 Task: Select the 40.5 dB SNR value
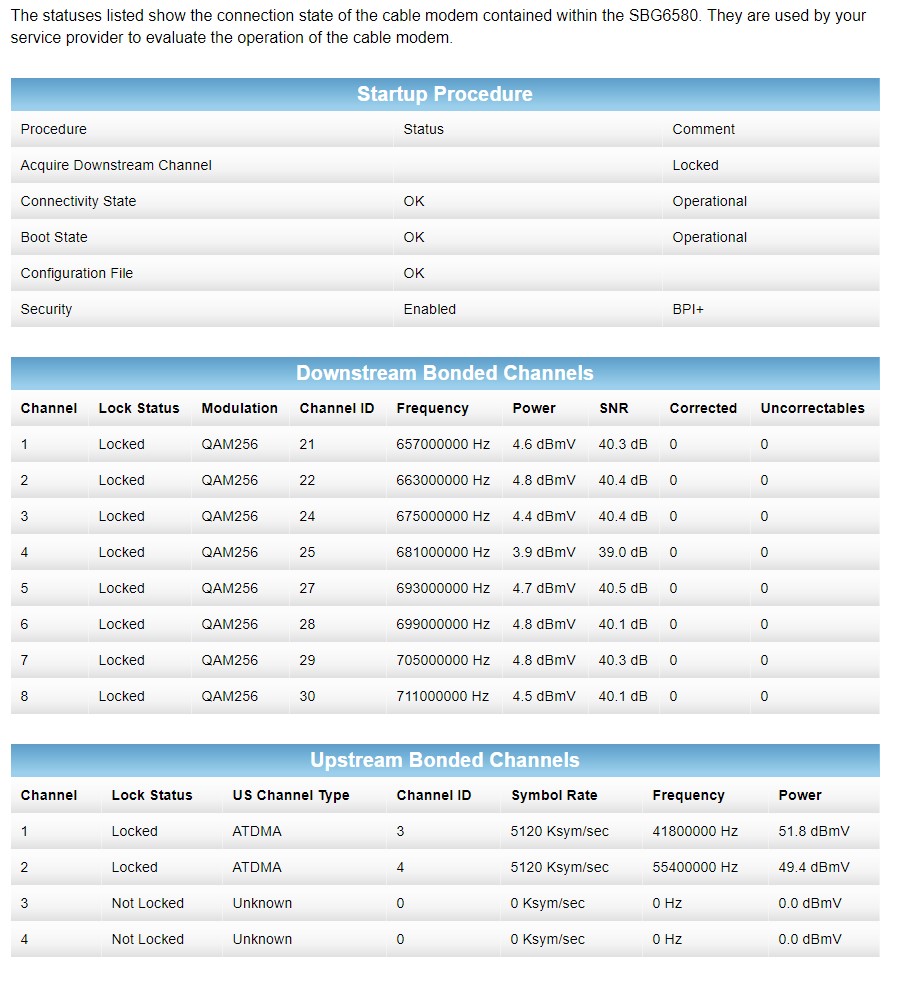pyautogui.click(x=623, y=588)
